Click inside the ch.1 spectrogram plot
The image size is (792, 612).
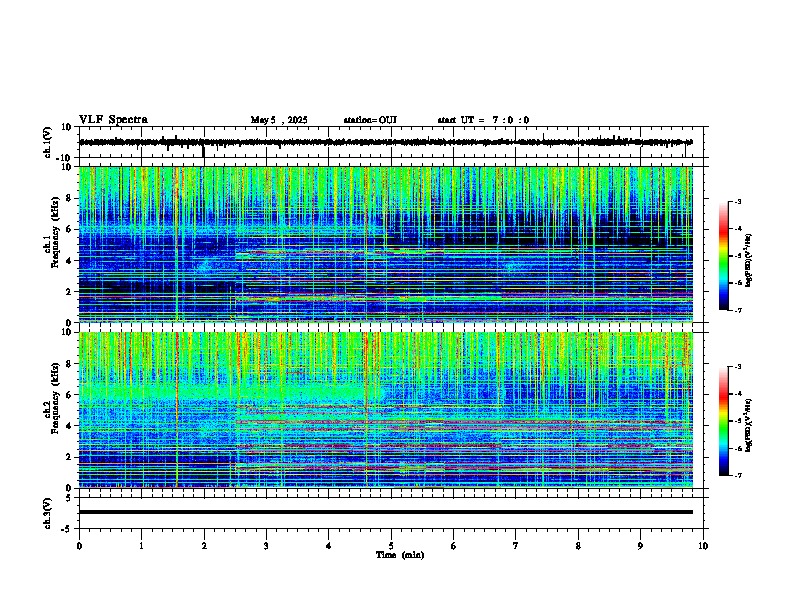tap(386, 244)
